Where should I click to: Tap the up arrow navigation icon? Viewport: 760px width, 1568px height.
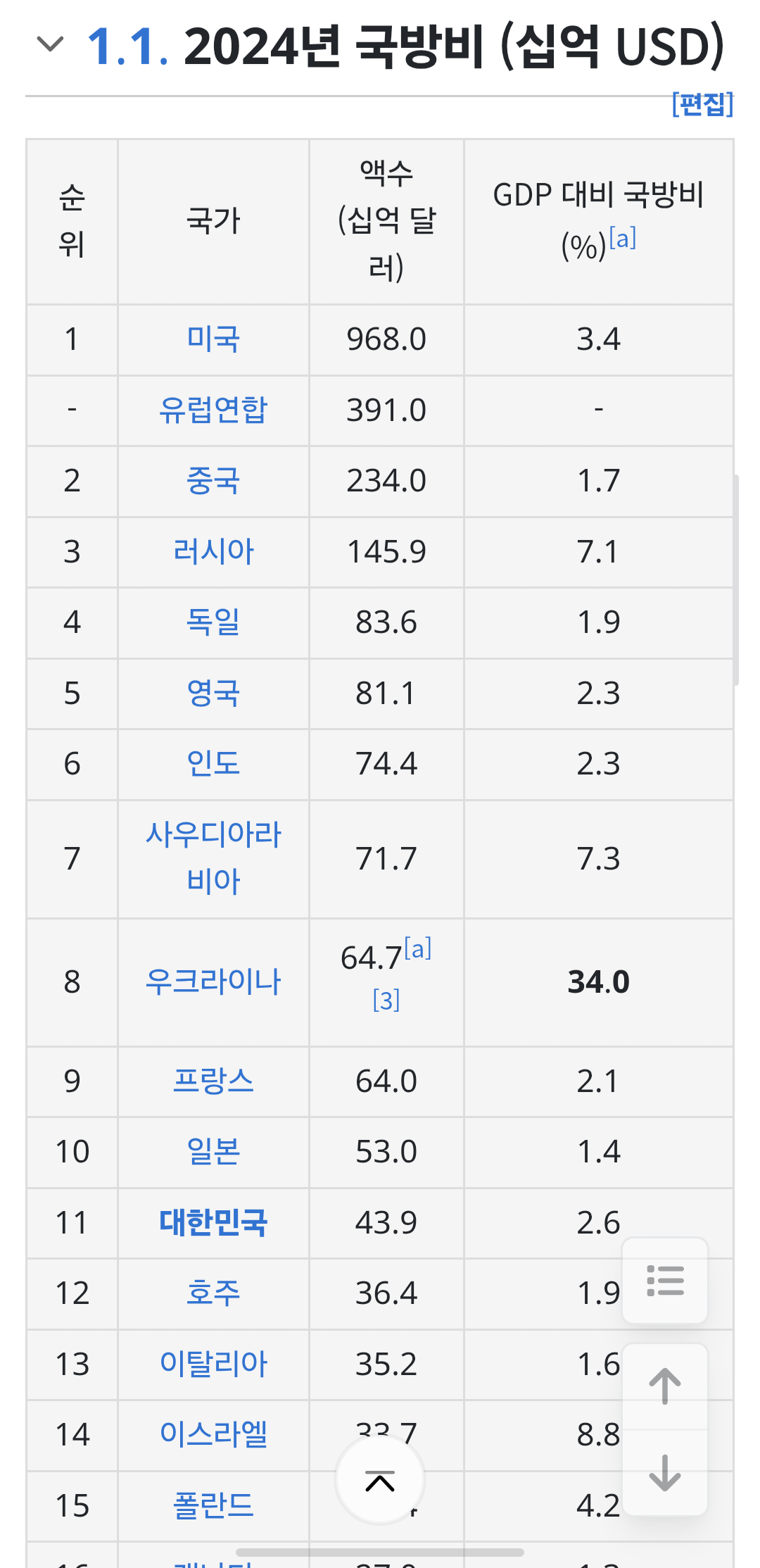pyautogui.click(x=665, y=1386)
